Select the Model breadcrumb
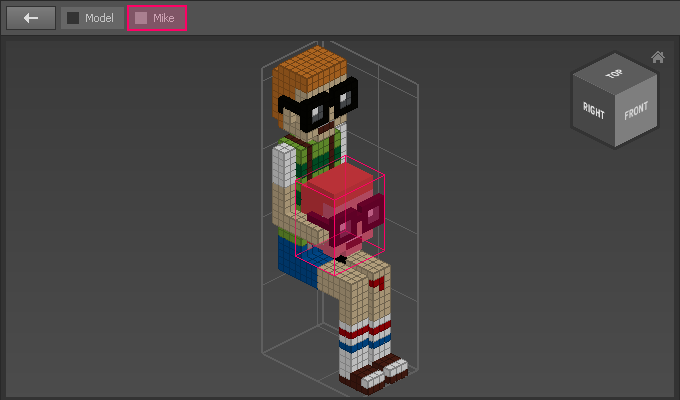 point(91,18)
